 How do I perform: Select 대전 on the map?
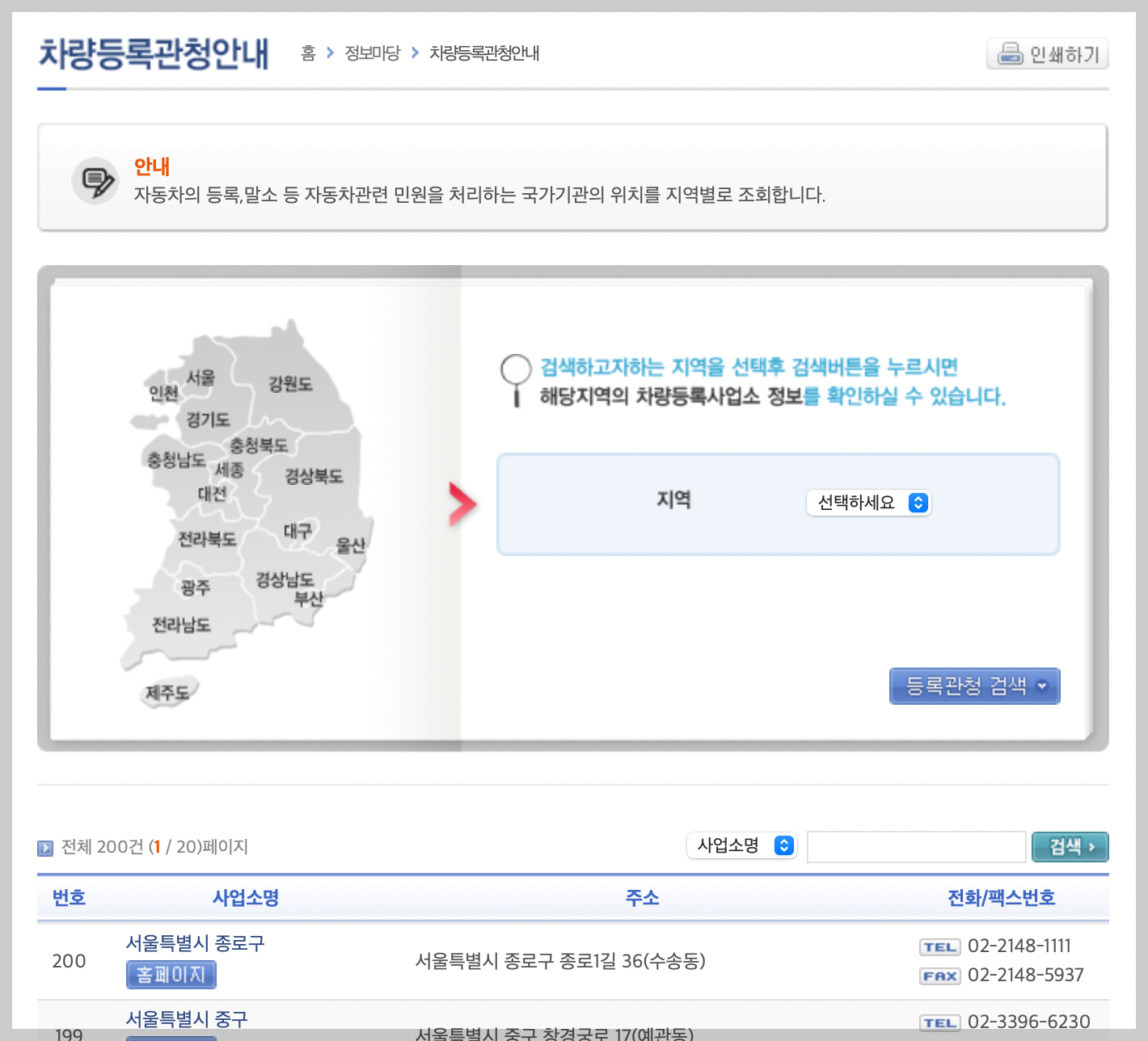[x=213, y=494]
